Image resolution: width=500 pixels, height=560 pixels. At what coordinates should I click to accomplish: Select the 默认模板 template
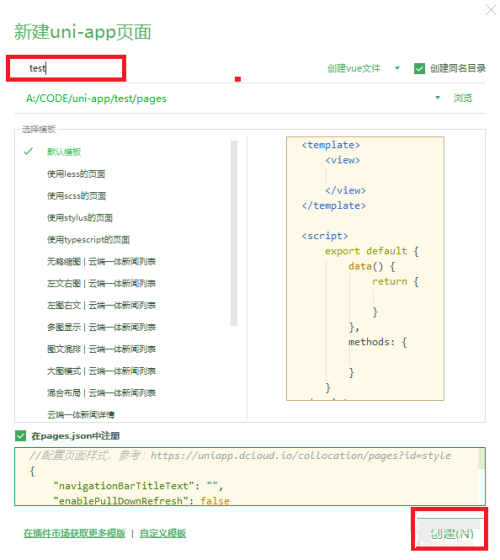[64, 152]
